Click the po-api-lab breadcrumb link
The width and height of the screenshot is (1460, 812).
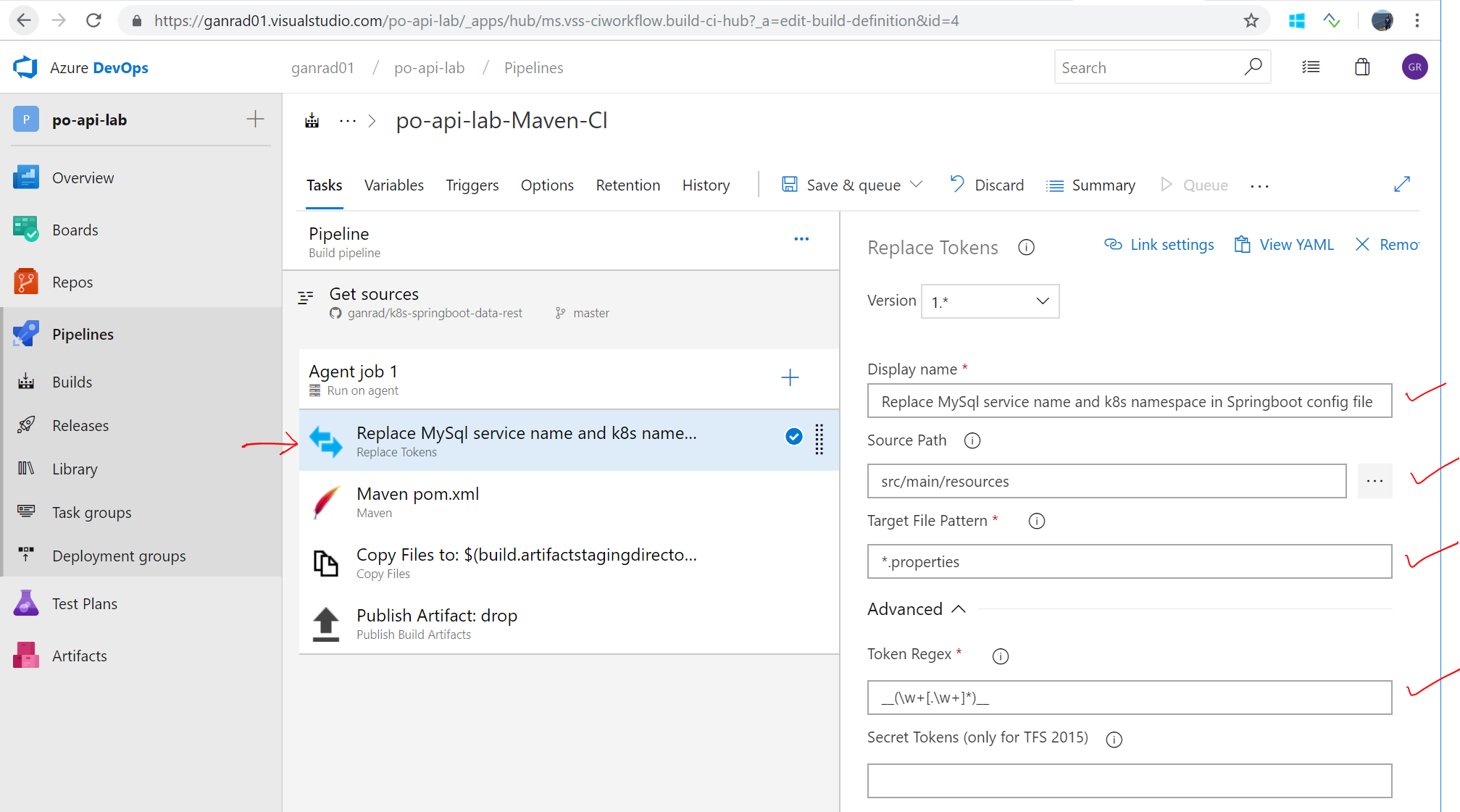pyautogui.click(x=429, y=67)
